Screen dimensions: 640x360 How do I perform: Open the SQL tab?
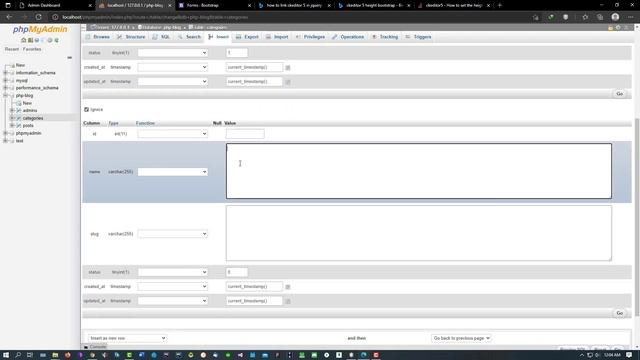161,37
